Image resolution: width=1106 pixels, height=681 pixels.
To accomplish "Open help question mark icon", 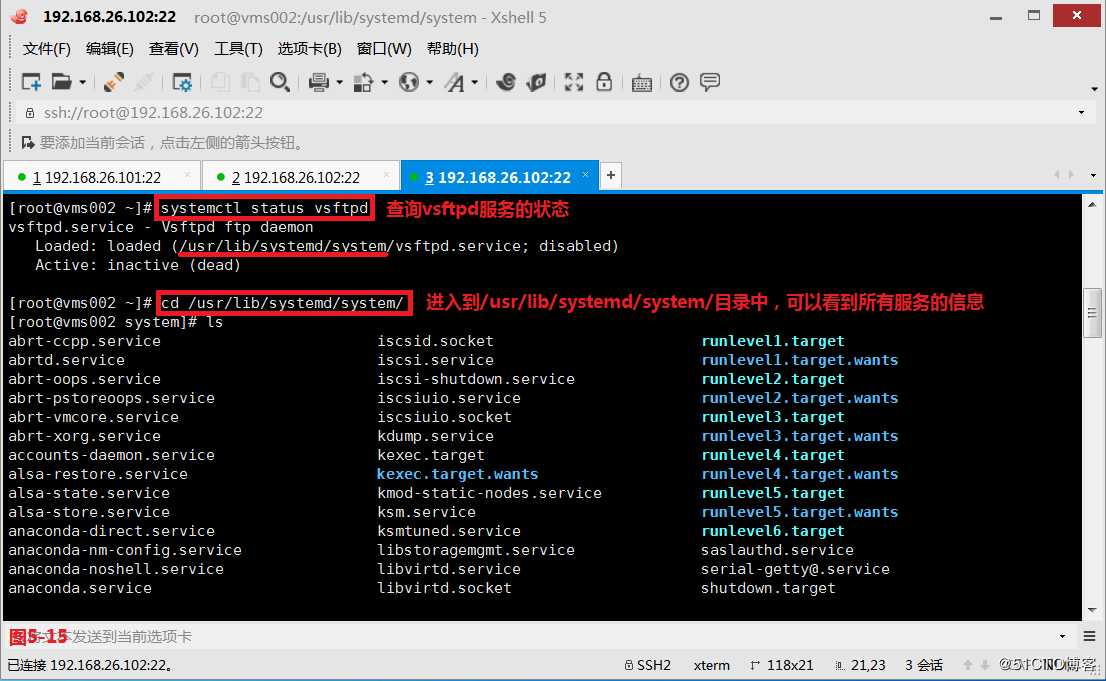I will (x=679, y=83).
